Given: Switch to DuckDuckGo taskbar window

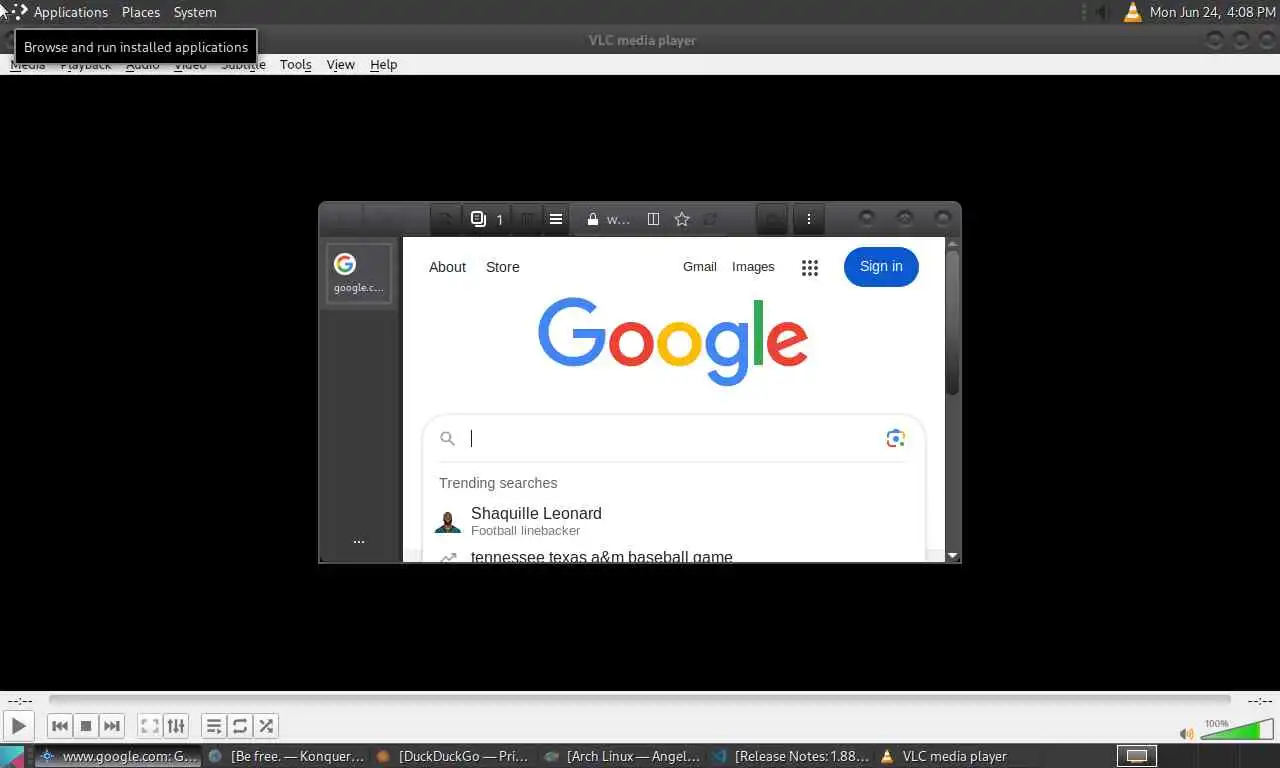Looking at the screenshot, I should (x=455, y=756).
